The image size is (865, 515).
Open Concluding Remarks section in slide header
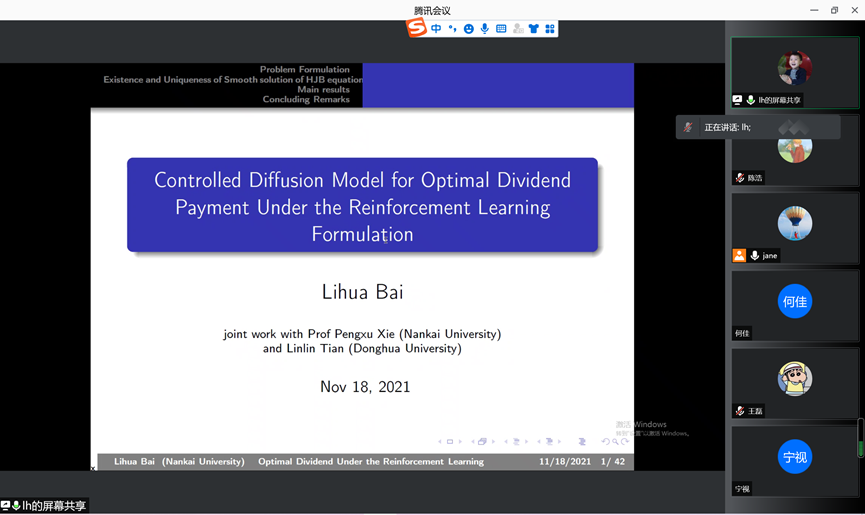click(306, 100)
